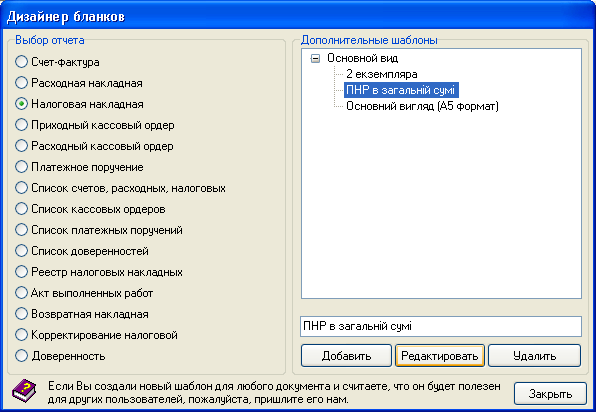
Task: Choose Список кассовых ордеров option
Action: coord(21,209)
